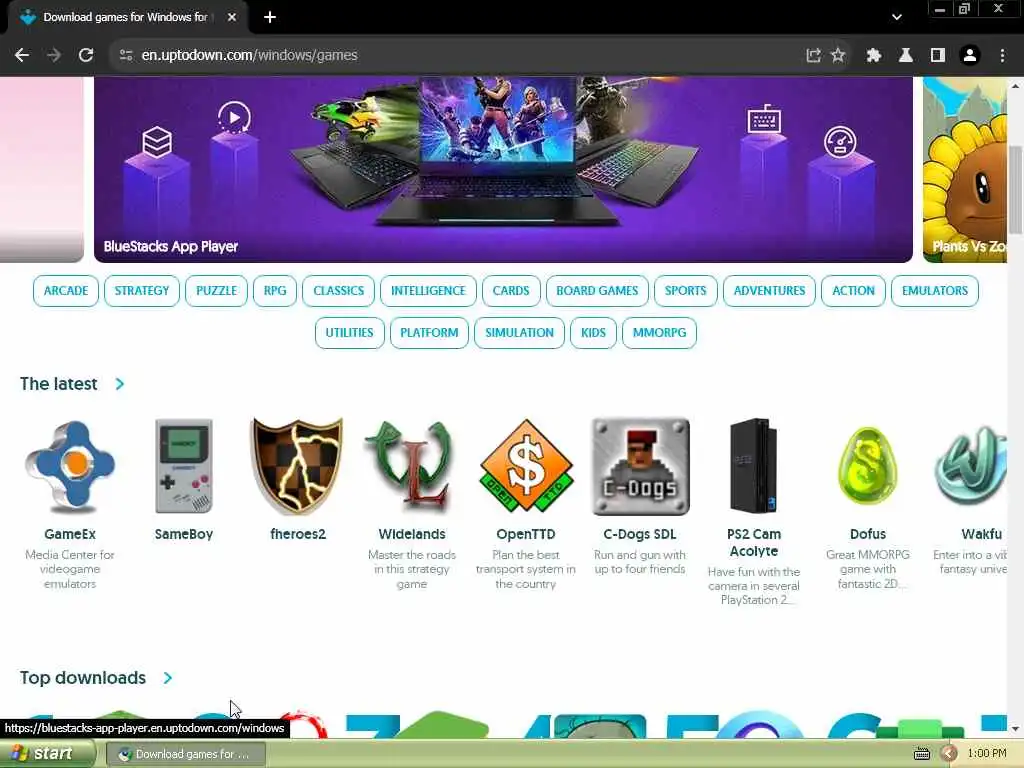Open the KIDS category
Image resolution: width=1024 pixels, height=768 pixels.
pyautogui.click(x=593, y=332)
